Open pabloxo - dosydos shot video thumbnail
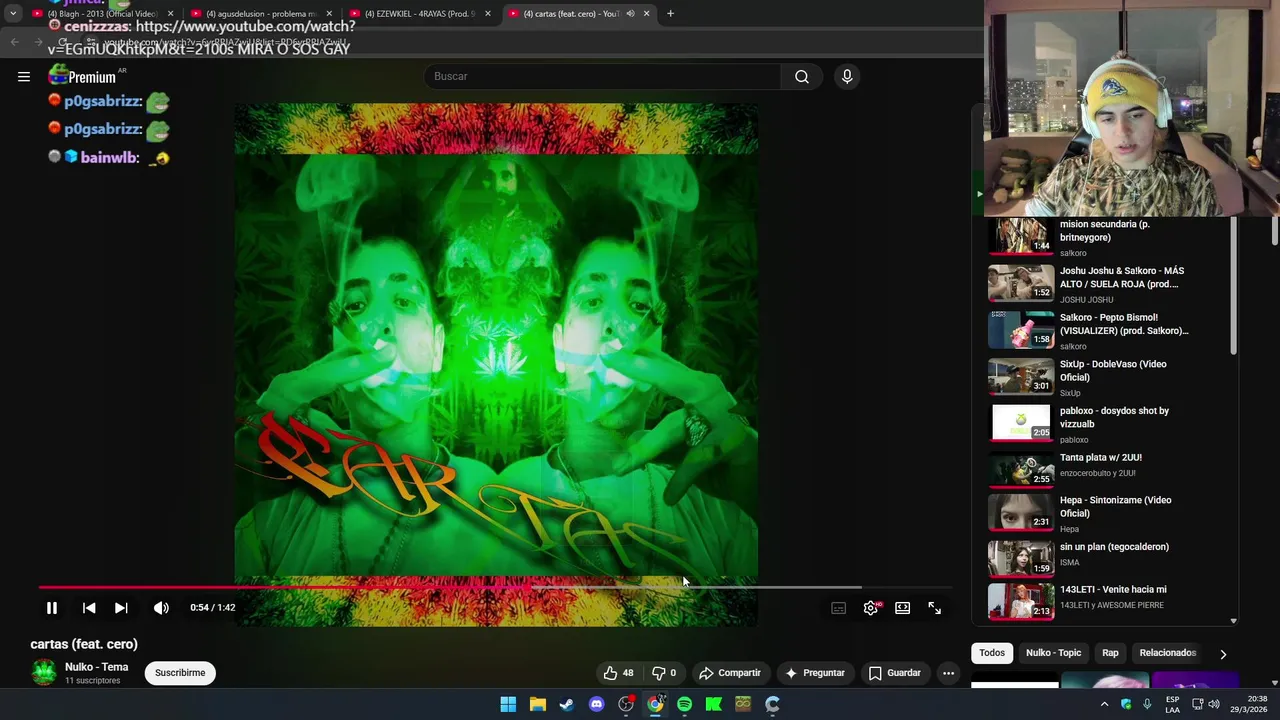Screen dimensions: 1280x720 (1021, 423)
